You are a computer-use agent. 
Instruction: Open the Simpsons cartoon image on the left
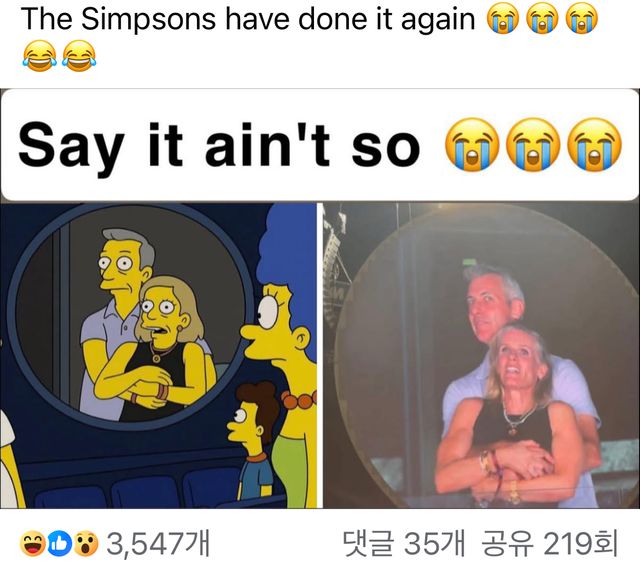158,355
